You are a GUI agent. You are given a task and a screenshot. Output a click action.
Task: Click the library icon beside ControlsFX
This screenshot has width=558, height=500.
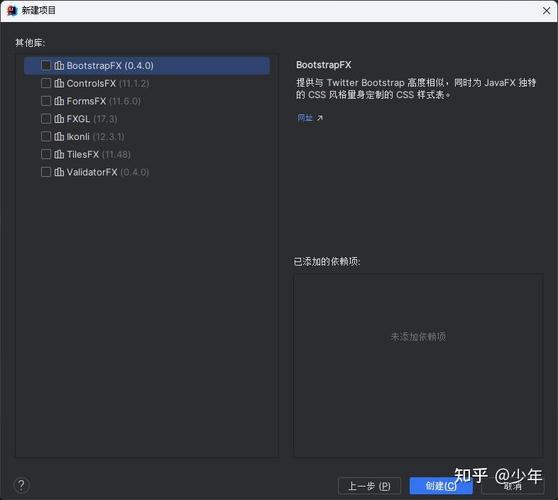click(x=59, y=83)
